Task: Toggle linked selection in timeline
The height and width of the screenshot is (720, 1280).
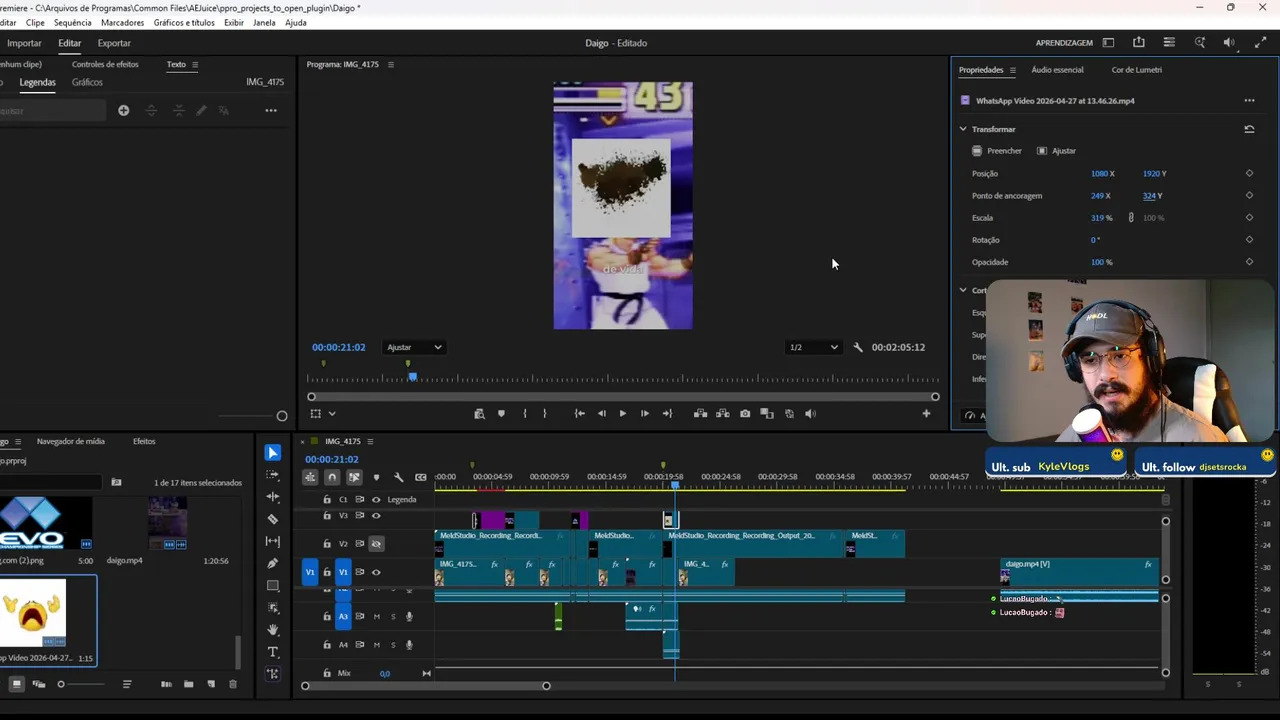Action: pos(354,477)
